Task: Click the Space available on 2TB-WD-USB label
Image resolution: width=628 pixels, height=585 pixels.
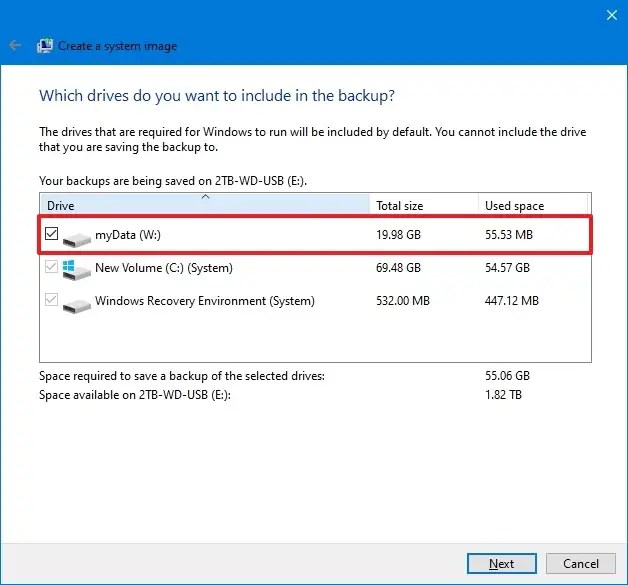Action: point(135,395)
